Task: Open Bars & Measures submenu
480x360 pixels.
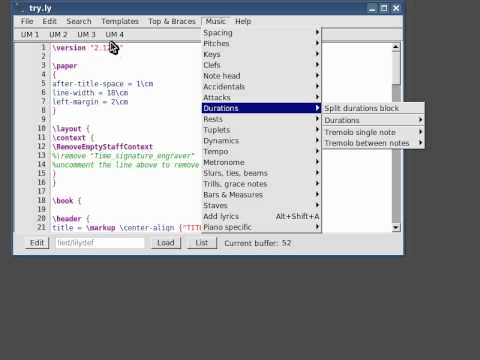Action: pos(261,195)
